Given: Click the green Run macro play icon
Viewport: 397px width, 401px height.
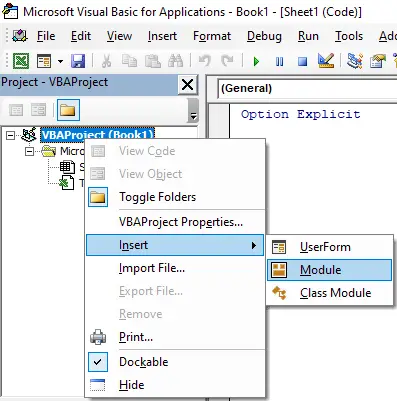Looking at the screenshot, I should (256, 62).
